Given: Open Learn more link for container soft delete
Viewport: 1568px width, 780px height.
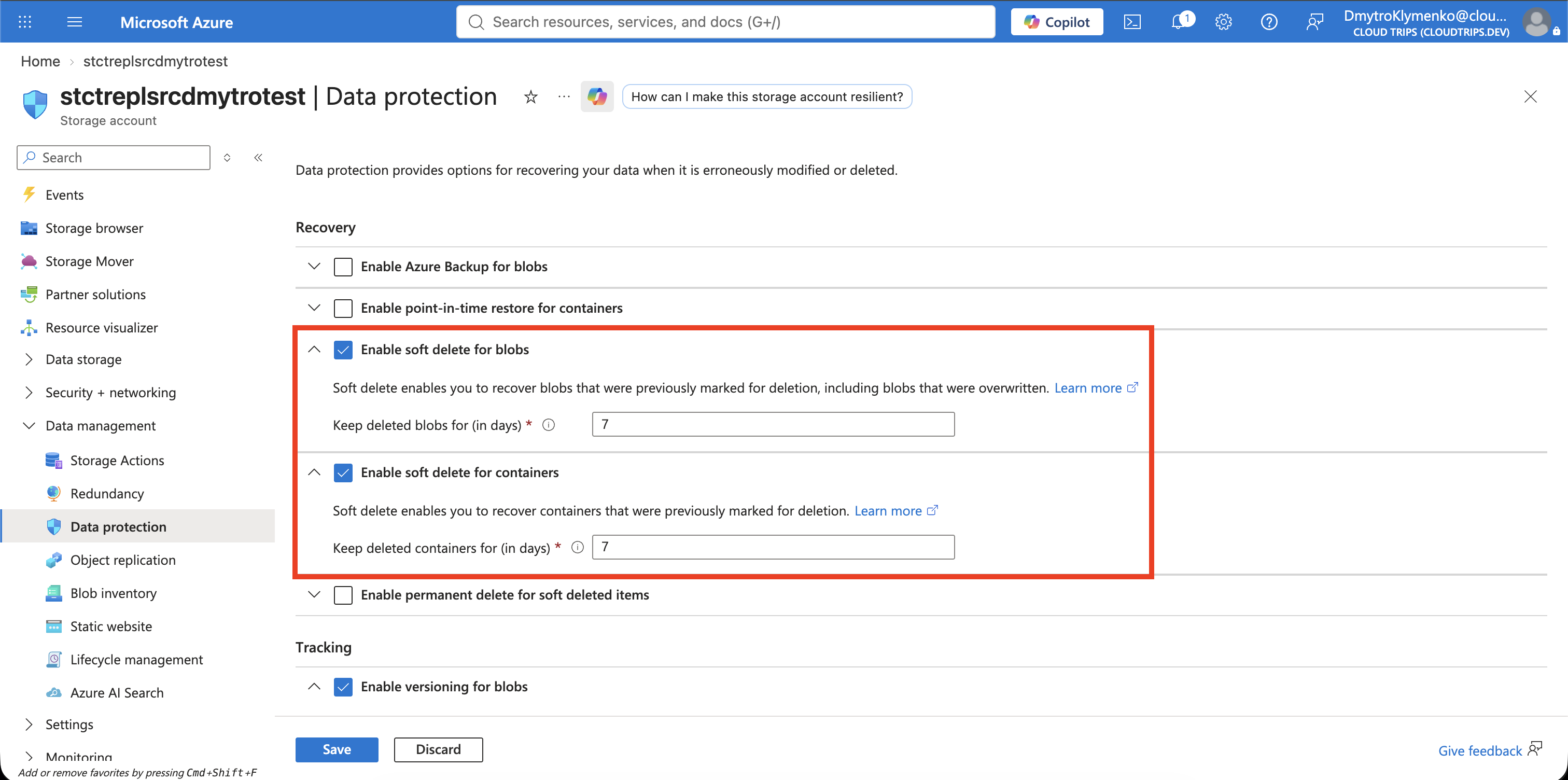Looking at the screenshot, I should click(896, 511).
